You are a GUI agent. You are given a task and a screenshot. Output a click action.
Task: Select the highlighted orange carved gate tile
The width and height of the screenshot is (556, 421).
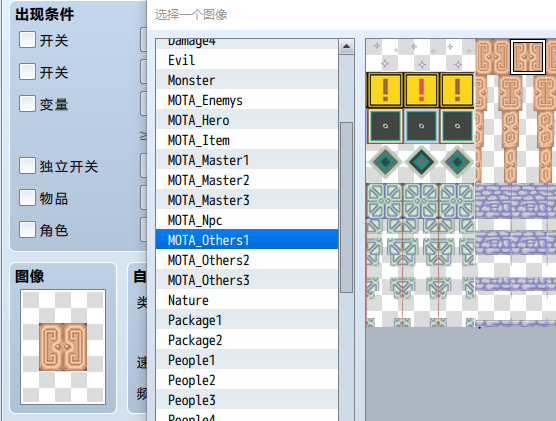(x=528, y=57)
